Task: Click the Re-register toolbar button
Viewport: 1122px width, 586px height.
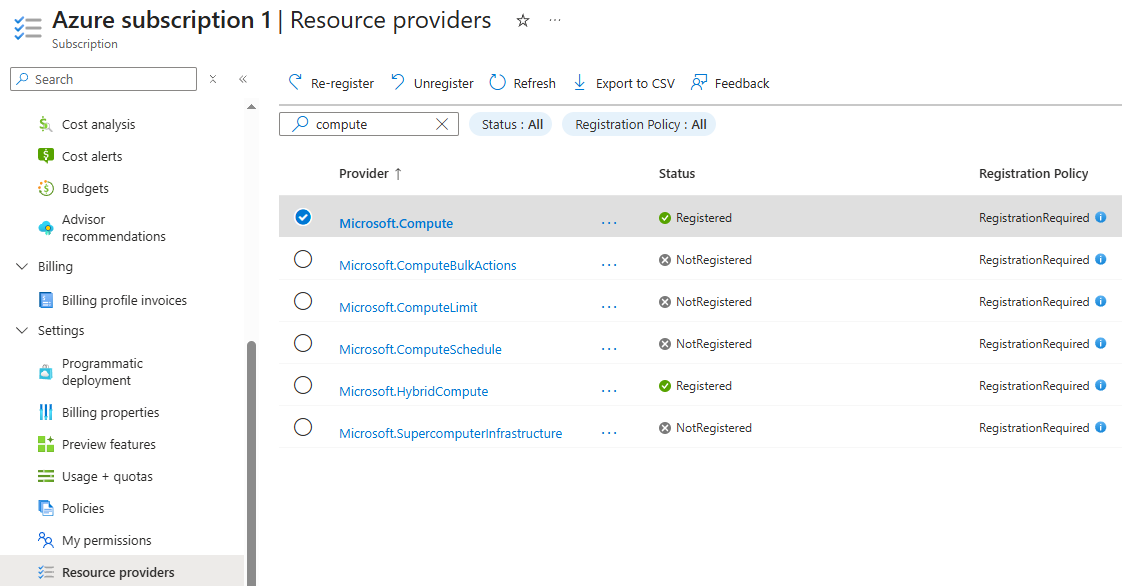Action: 331,83
